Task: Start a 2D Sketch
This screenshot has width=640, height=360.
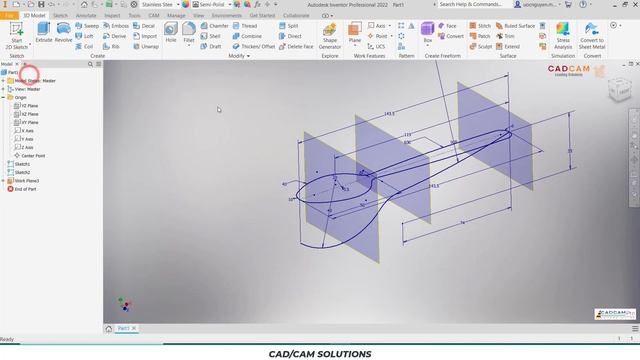Action: [17, 36]
